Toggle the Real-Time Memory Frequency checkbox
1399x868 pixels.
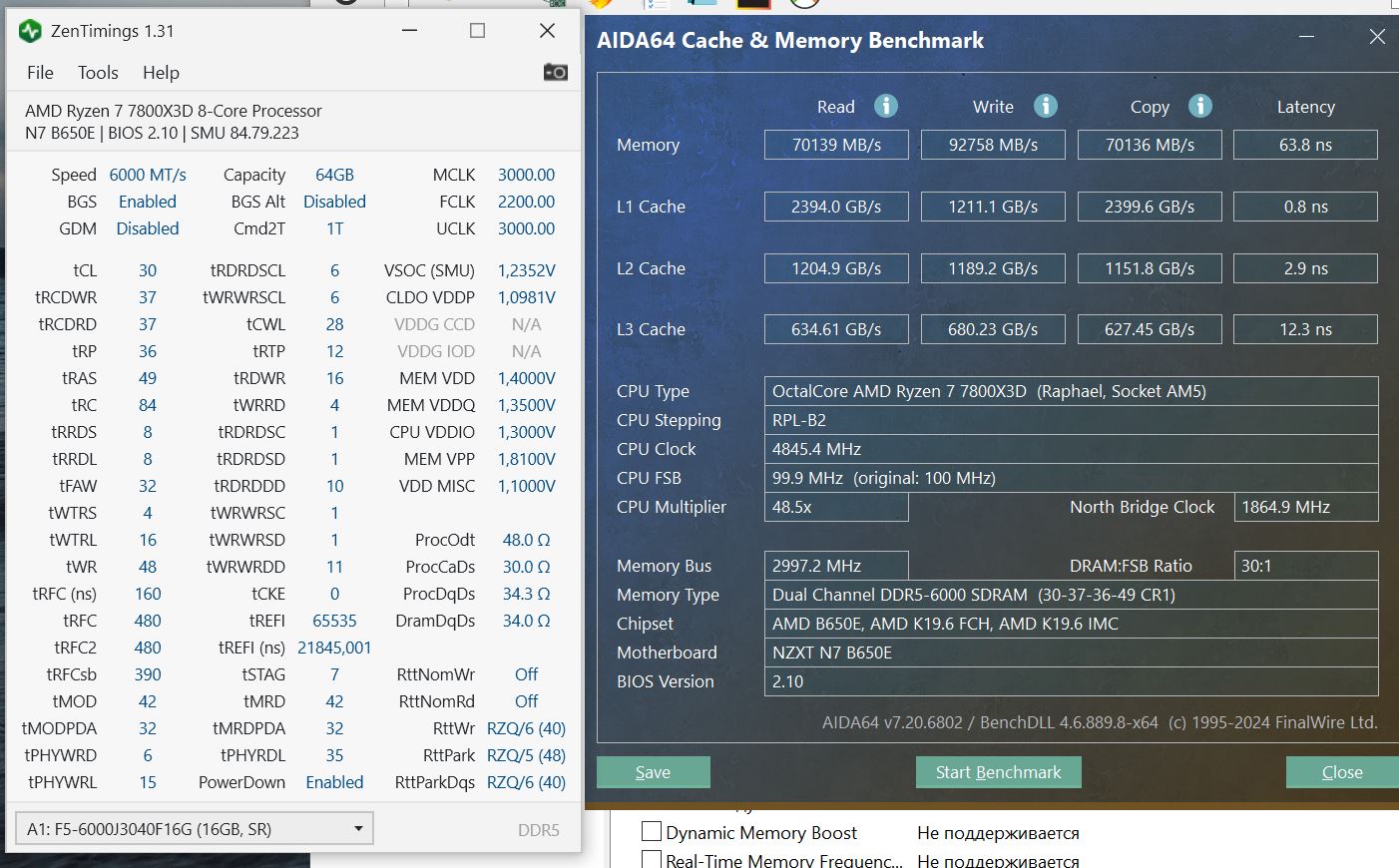tap(652, 859)
